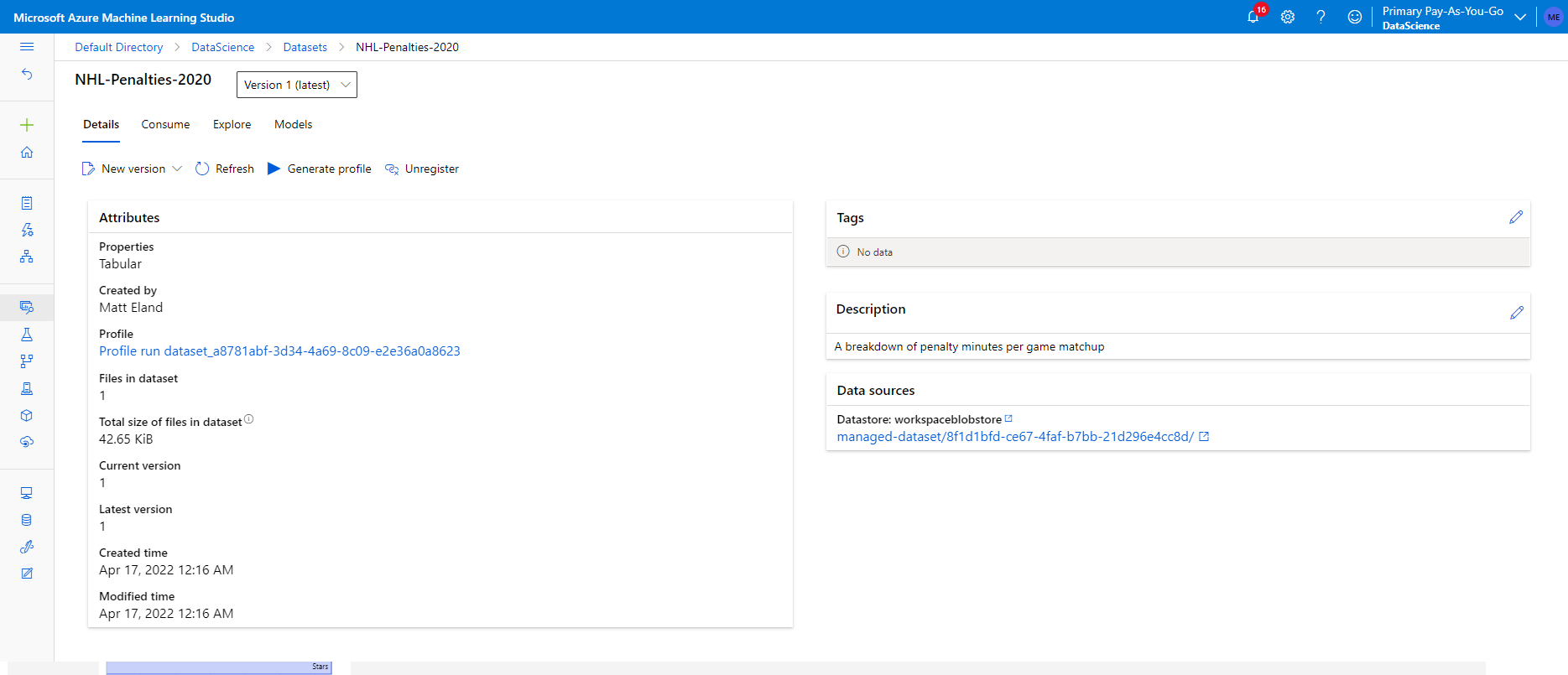The width and height of the screenshot is (1568, 675).
Task: Expand the Primary Pay-As-You-Go subscription chevron
Action: tap(1520, 17)
